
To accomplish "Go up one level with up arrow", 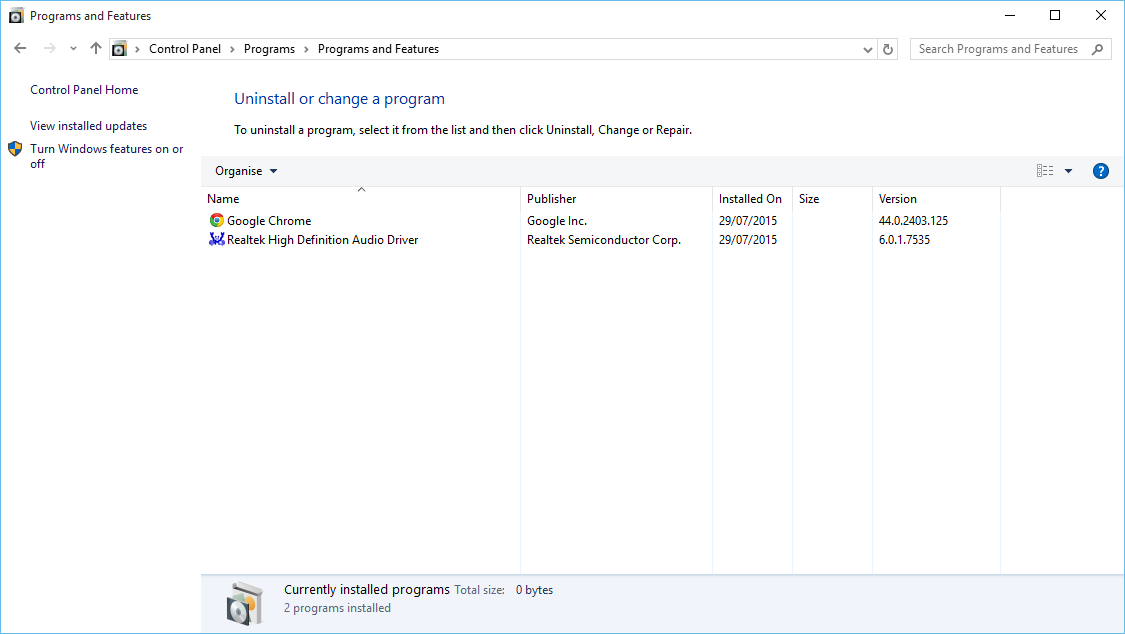I will [96, 48].
